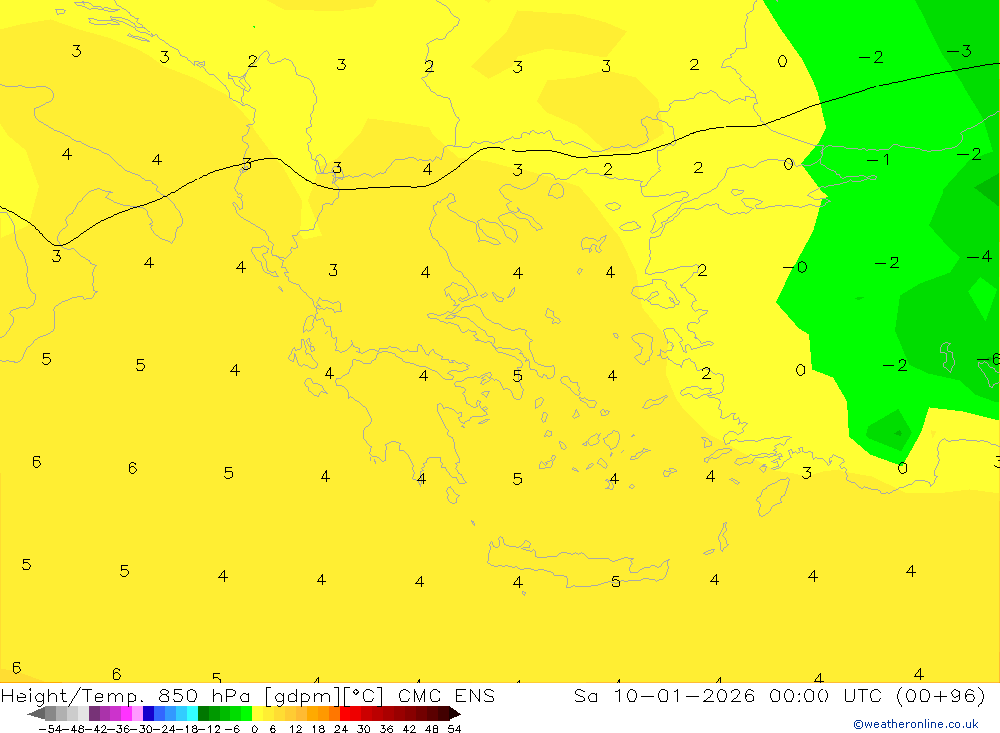Click the '00:00 UTC' time text
The height and width of the screenshot is (733, 1000).
825,695
